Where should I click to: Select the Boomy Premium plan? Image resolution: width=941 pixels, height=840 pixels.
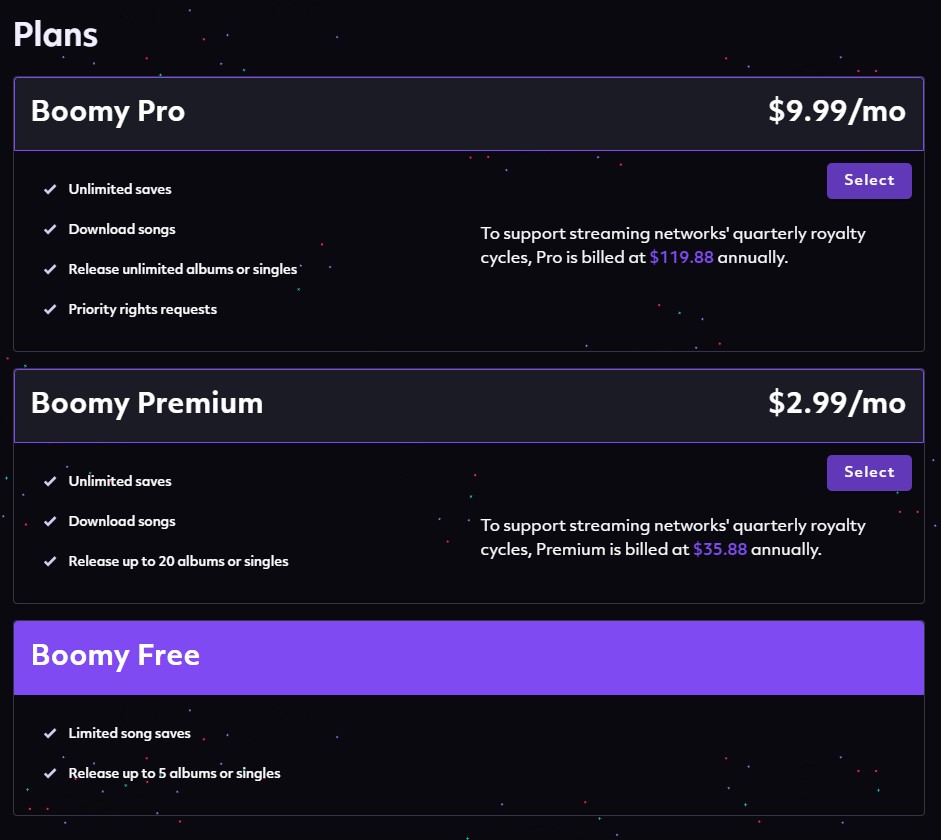click(868, 473)
